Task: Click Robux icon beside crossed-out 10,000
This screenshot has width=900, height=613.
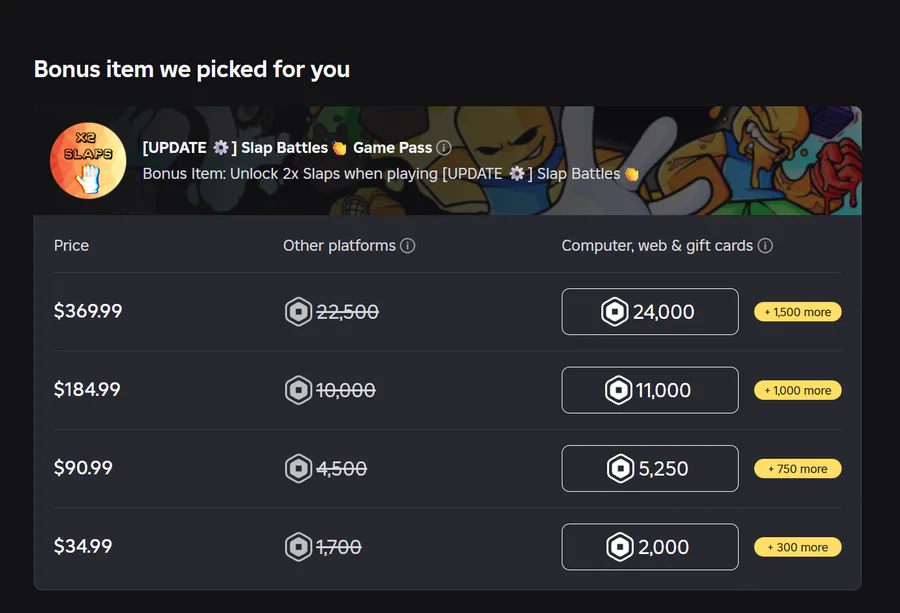Action: pyautogui.click(x=299, y=390)
